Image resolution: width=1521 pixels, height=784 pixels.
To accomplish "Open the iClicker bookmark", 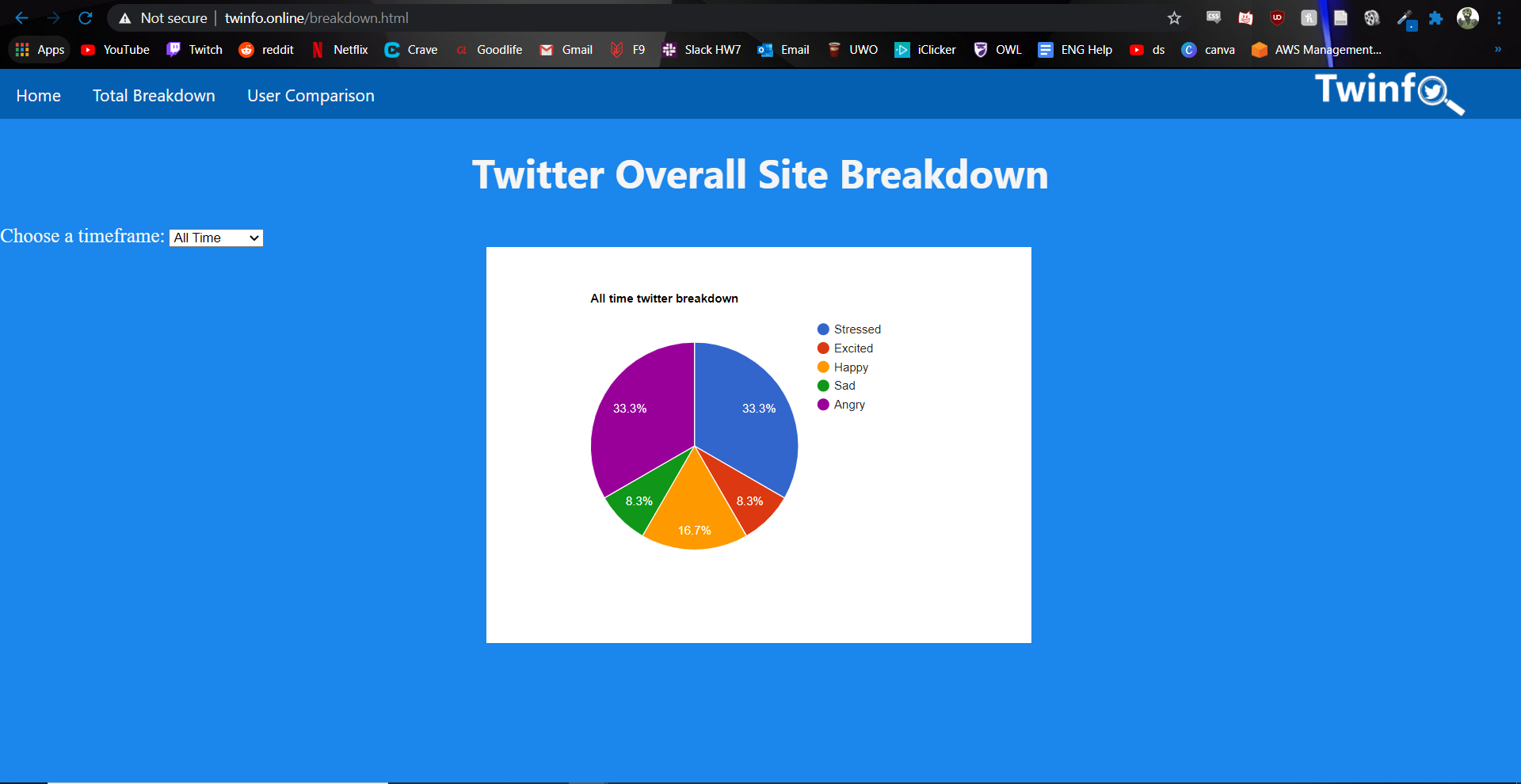I will 925,49.
